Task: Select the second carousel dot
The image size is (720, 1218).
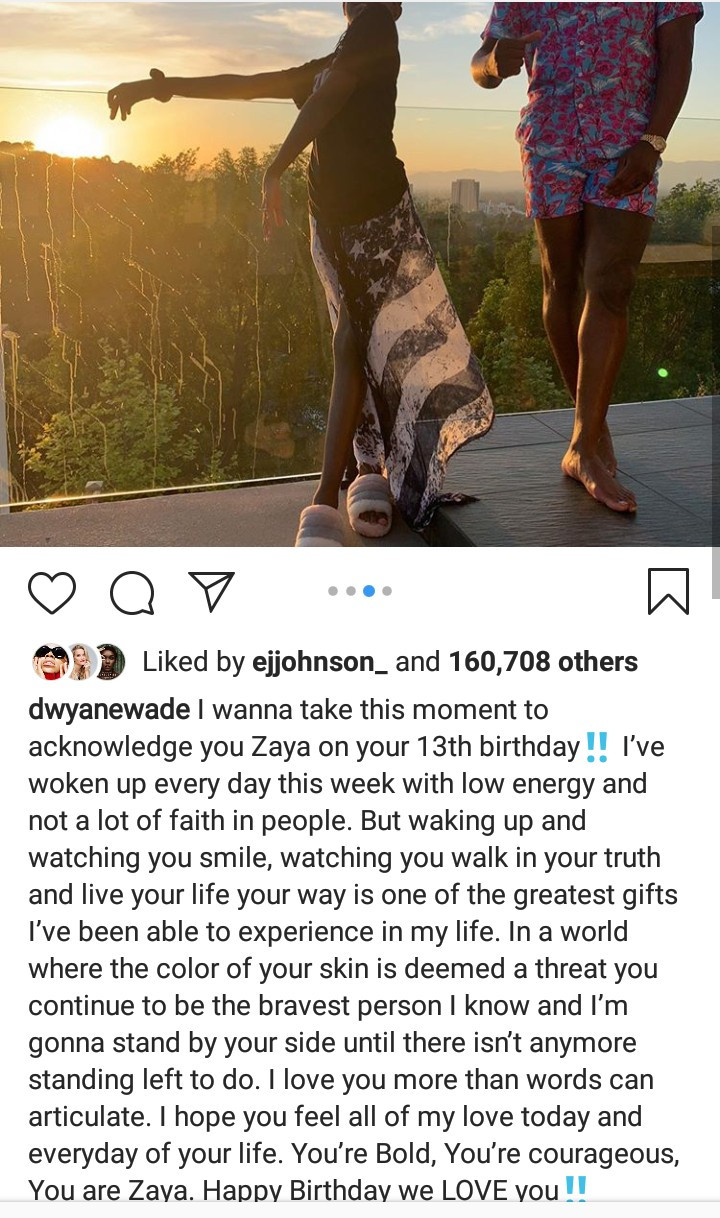Action: click(x=351, y=591)
